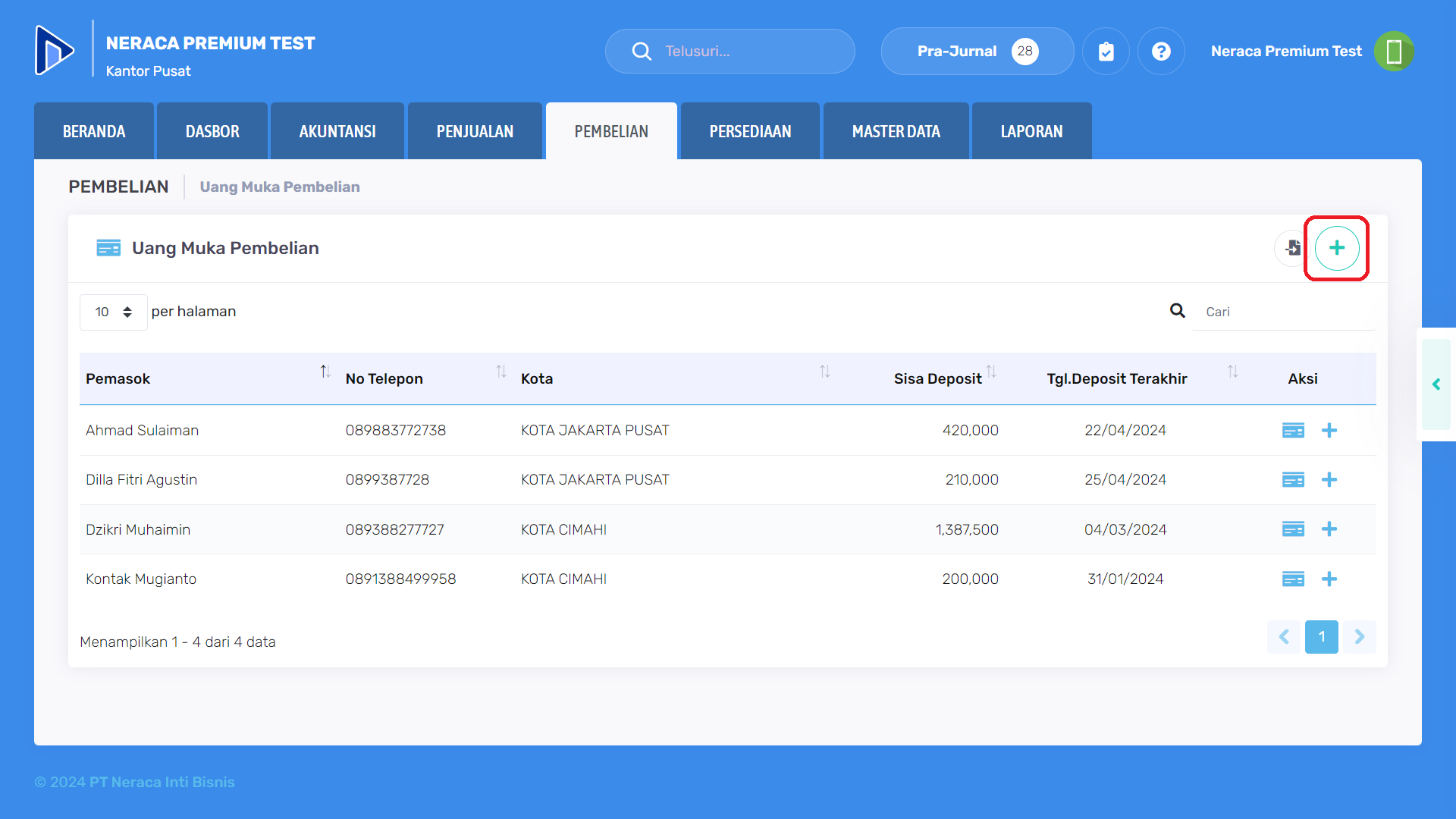The width and height of the screenshot is (1456, 819).
Task: Go to next page arrow in pagination
Action: (x=1359, y=637)
